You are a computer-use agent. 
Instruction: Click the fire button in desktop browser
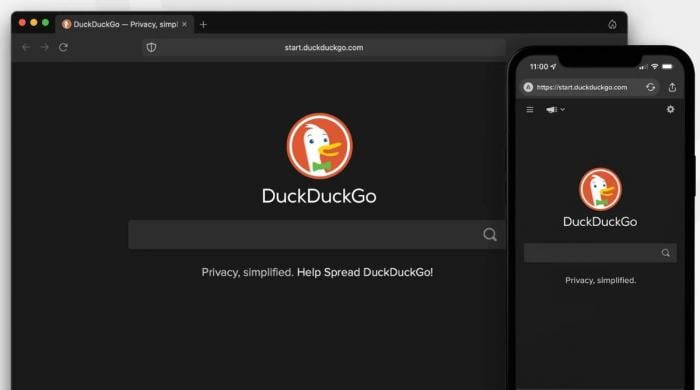click(x=612, y=25)
